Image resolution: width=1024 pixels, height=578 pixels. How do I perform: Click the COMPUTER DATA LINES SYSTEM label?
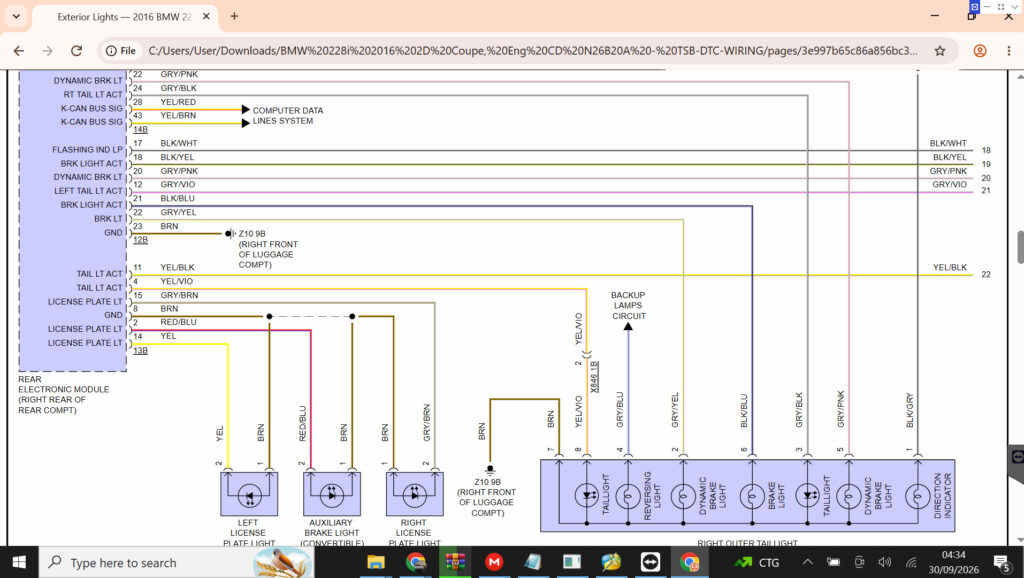click(x=287, y=116)
